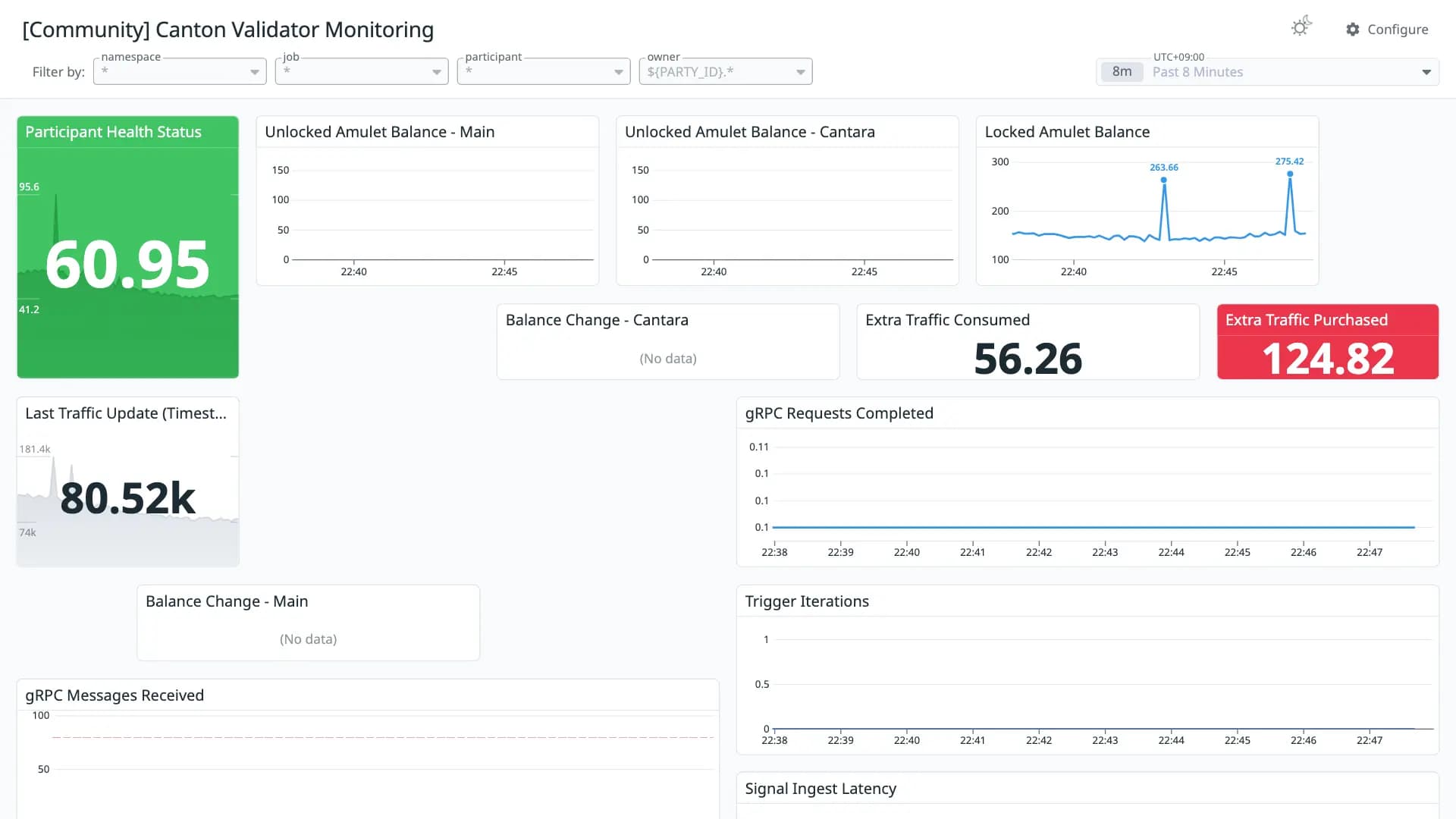
Task: Open the Unlocked Amulet Balance - Cantara panel title
Action: (x=749, y=132)
